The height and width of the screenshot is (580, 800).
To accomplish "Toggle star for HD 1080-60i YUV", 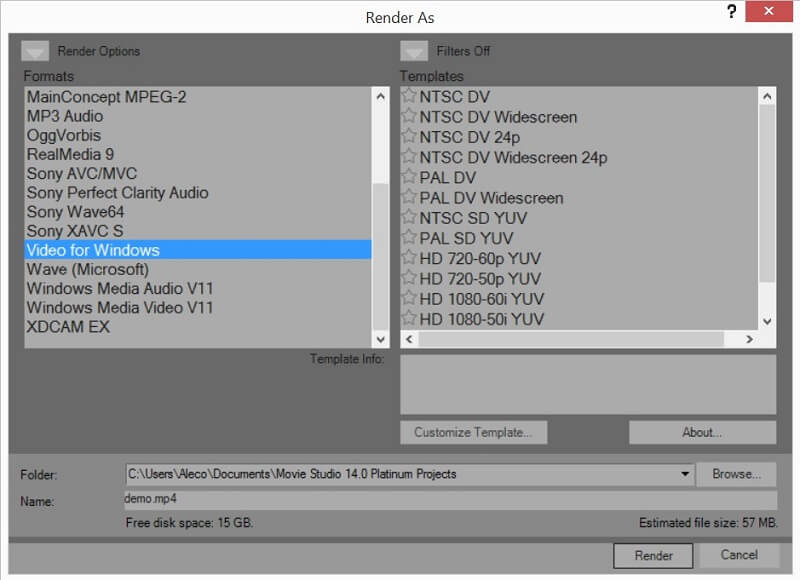I will tap(409, 298).
